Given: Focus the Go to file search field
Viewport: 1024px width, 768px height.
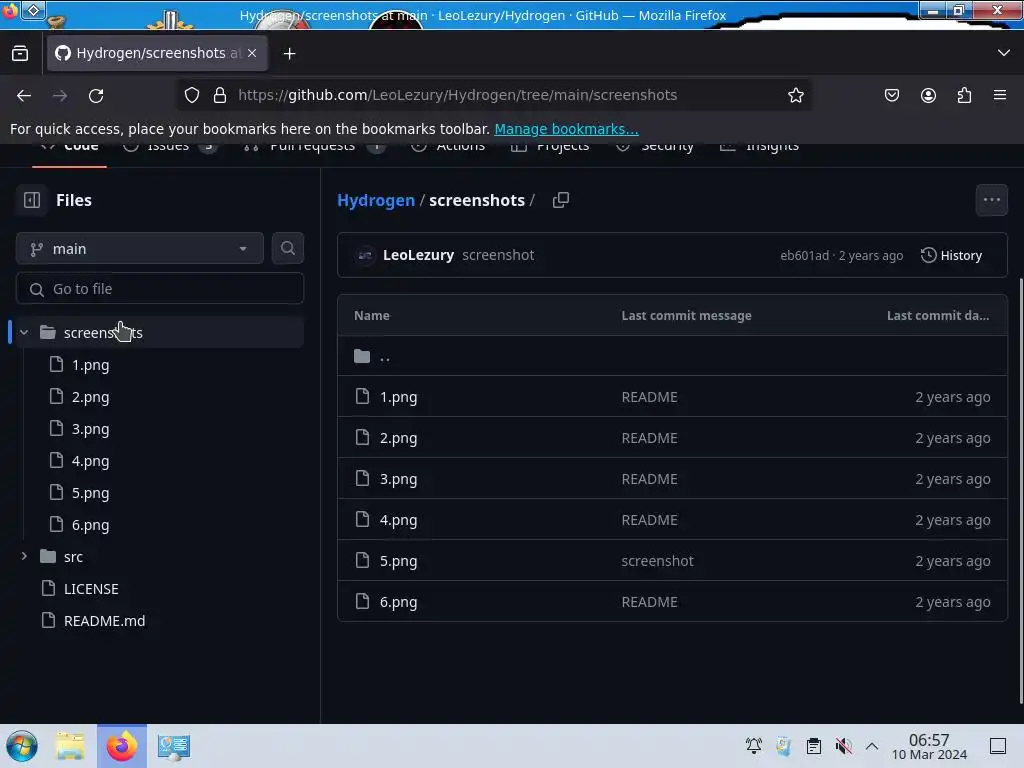Looking at the screenshot, I should point(159,289).
